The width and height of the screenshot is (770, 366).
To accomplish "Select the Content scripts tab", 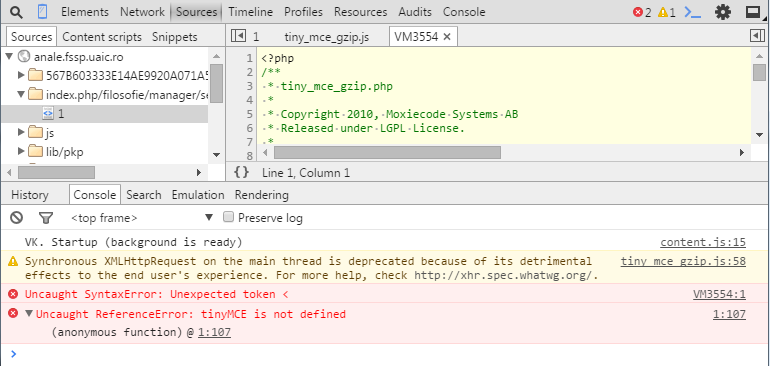I will [x=102, y=37].
